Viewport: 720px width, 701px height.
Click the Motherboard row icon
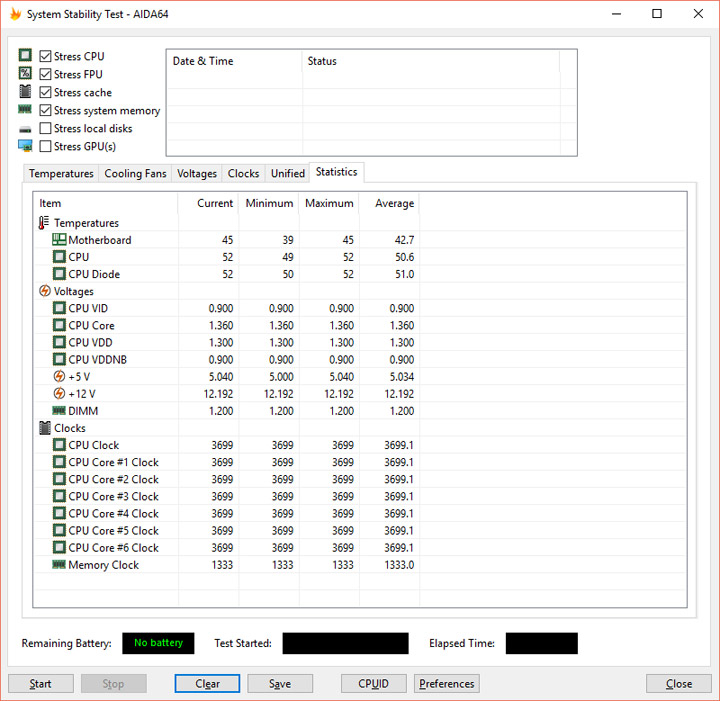point(59,240)
